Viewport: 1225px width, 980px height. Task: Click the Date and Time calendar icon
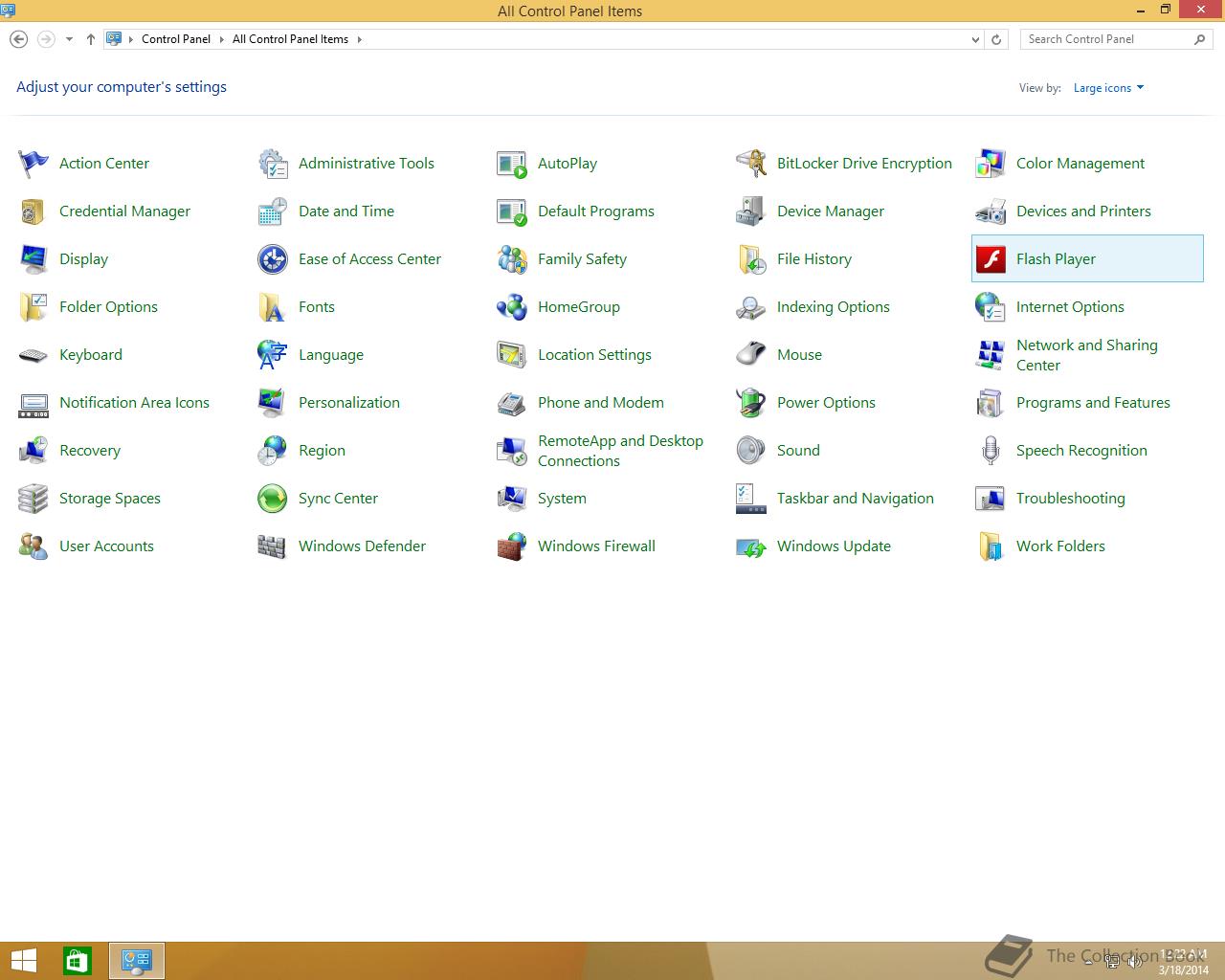coord(273,212)
